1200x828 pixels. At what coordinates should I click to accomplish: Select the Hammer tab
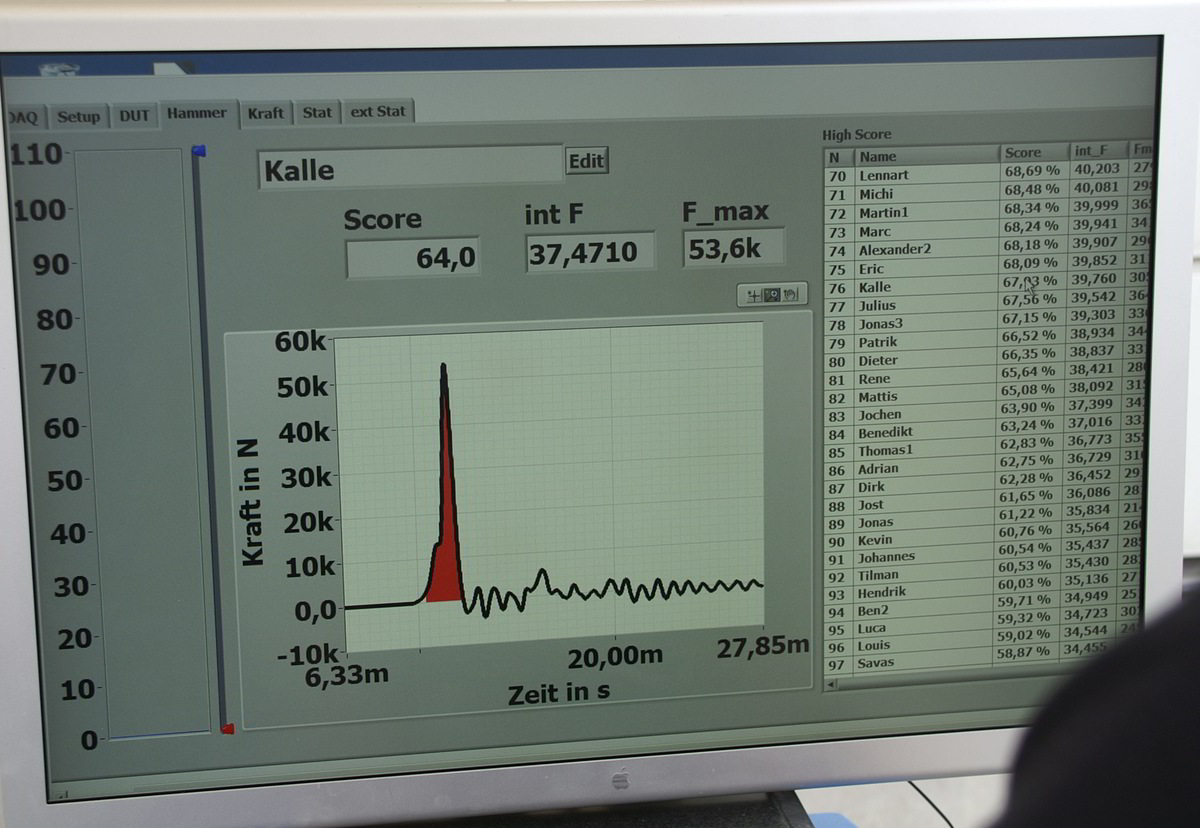(x=197, y=113)
